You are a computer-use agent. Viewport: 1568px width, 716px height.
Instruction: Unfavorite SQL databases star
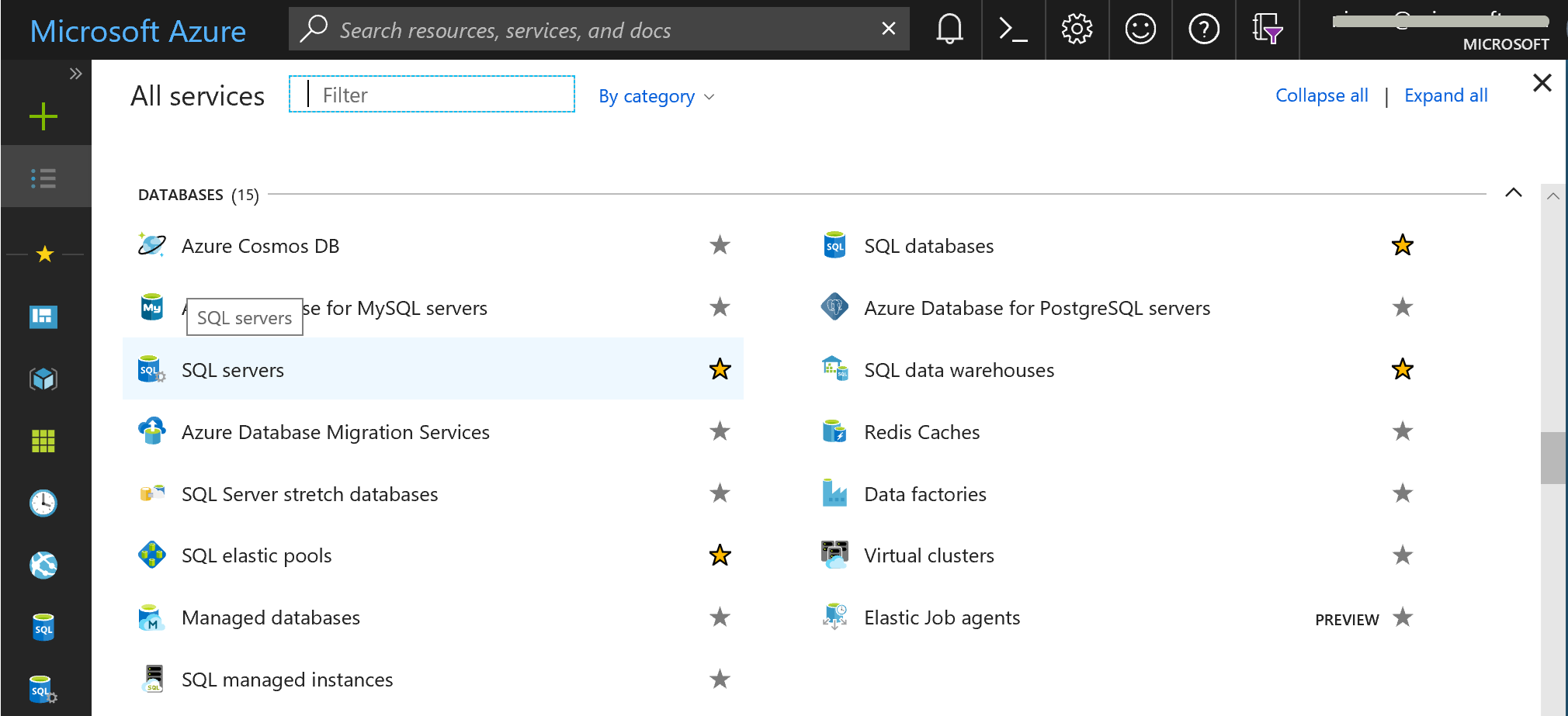[x=1402, y=246]
